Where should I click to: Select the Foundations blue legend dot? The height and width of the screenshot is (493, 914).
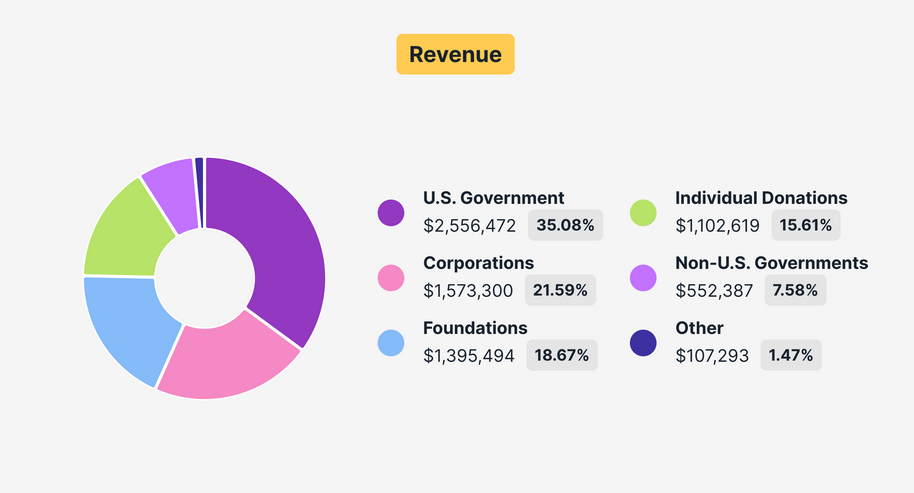[x=390, y=343]
